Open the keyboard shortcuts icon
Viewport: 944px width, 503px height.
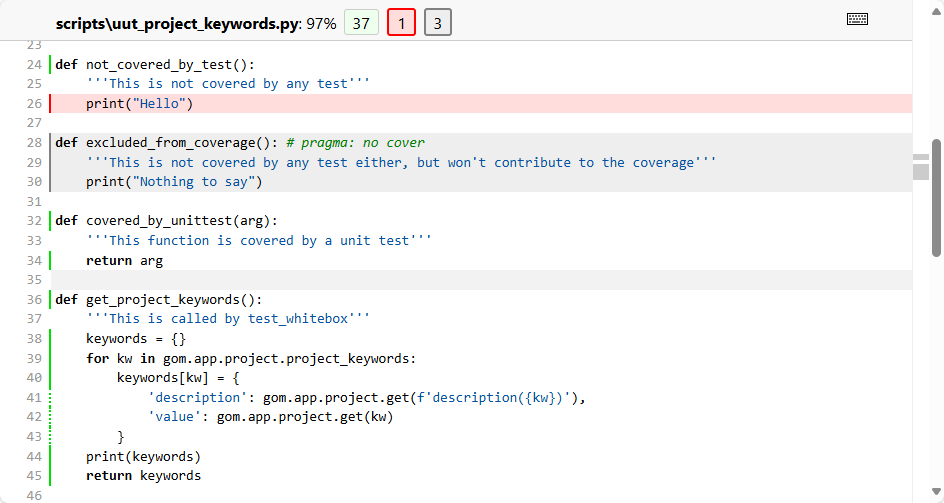857,19
